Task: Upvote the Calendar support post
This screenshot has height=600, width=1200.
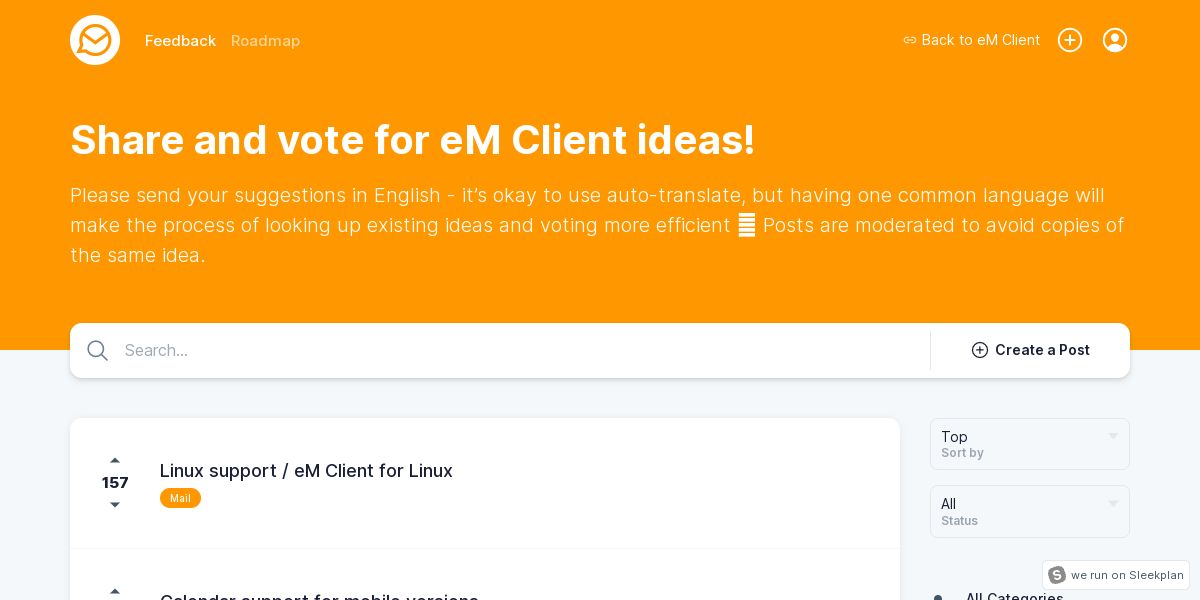Action: (115, 592)
